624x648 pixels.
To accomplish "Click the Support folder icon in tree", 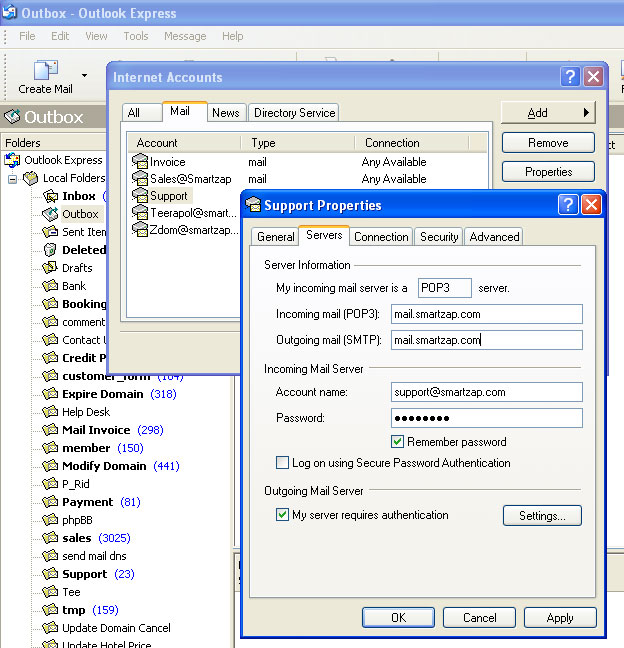I will [x=50, y=574].
